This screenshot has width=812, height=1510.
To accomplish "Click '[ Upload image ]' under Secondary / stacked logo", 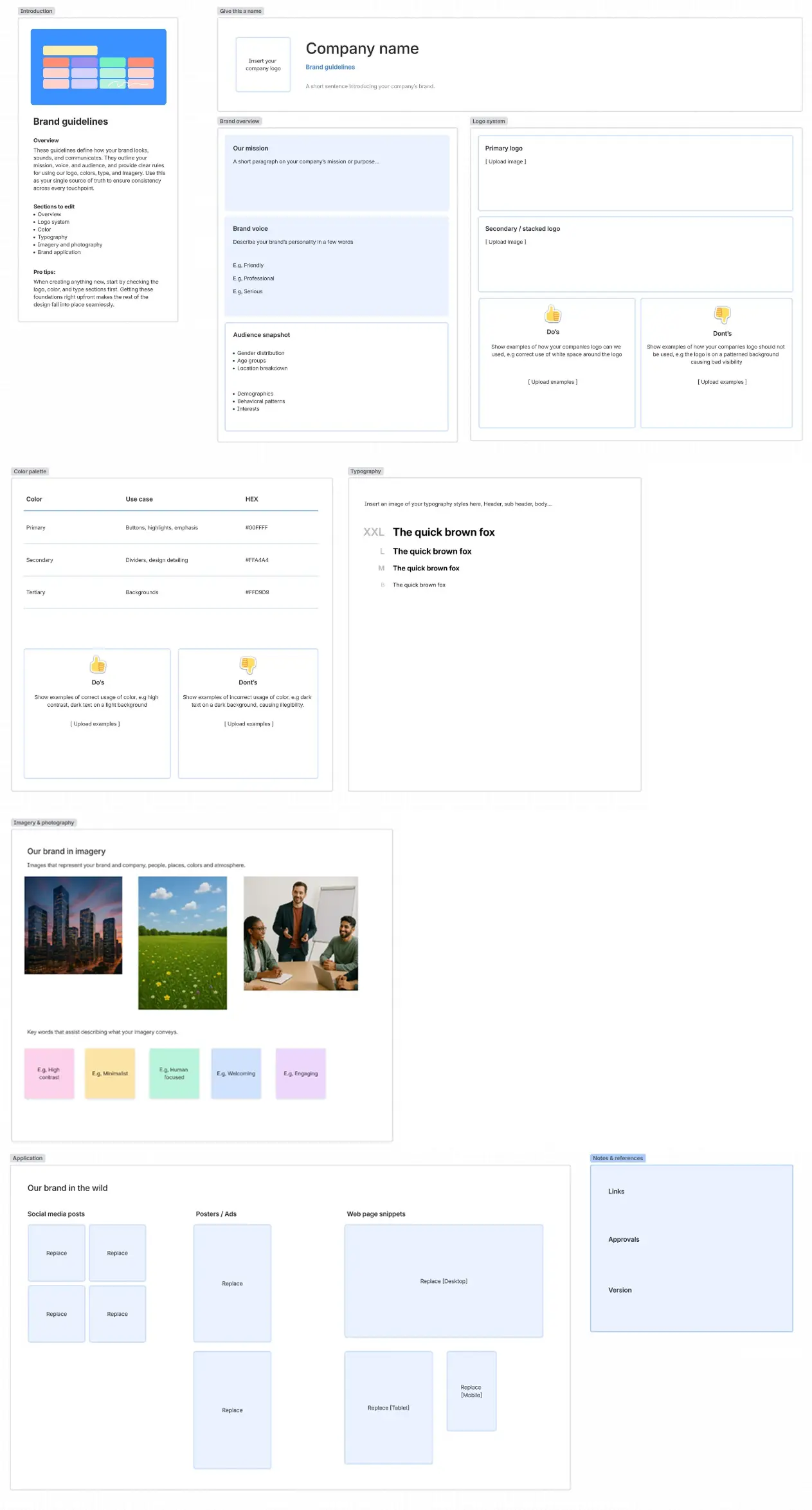I will coord(505,242).
